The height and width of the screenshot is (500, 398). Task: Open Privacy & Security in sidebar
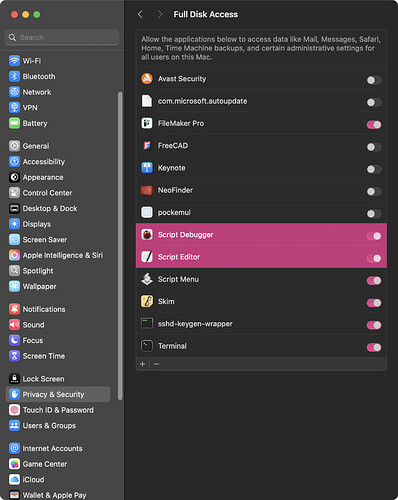pos(58,394)
